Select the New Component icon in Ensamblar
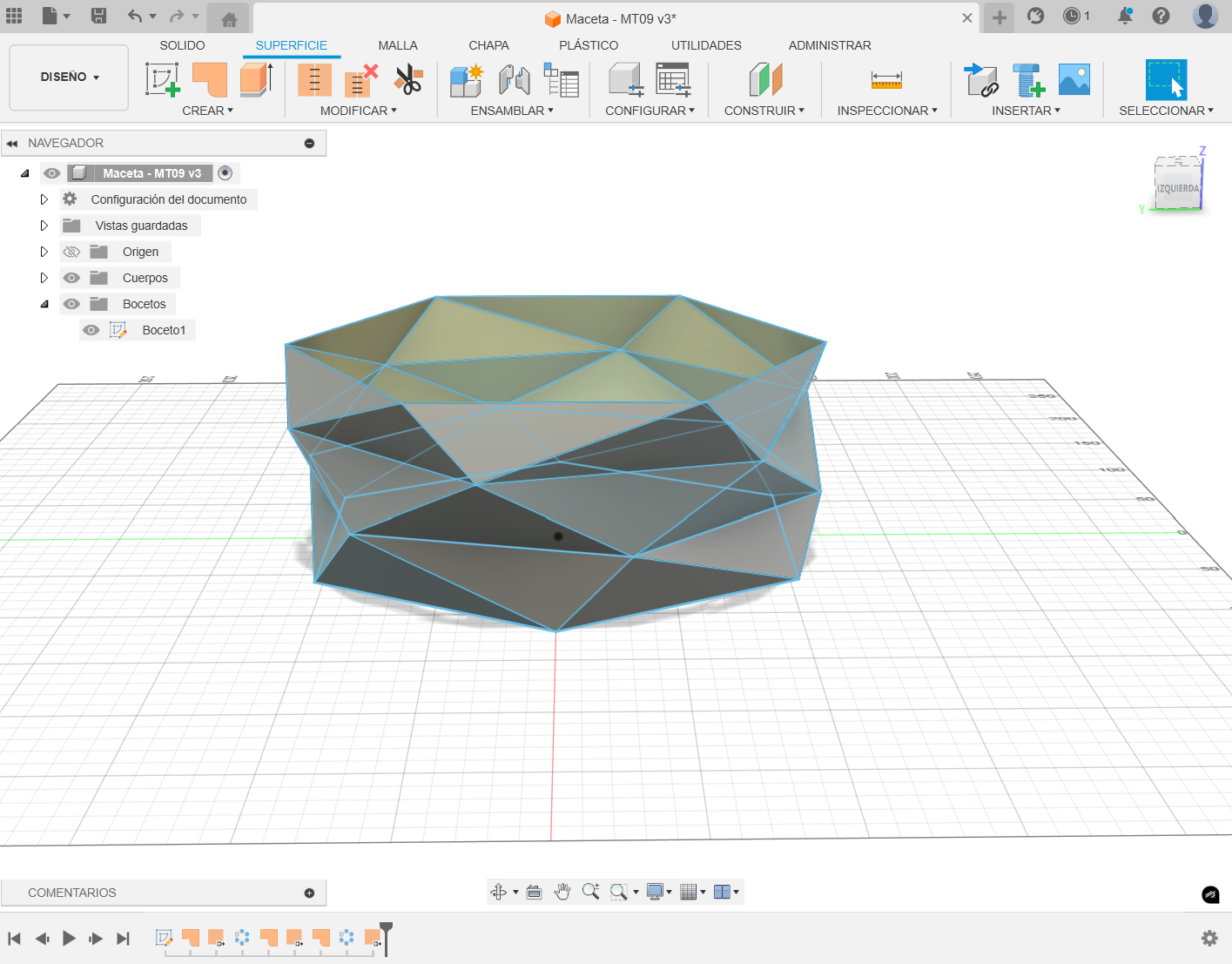The image size is (1232, 964). [x=467, y=79]
